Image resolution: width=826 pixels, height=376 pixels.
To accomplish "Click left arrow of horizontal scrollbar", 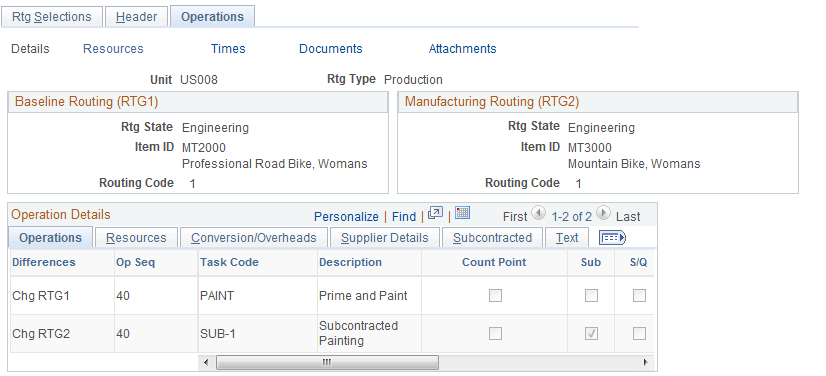I will click(206, 362).
